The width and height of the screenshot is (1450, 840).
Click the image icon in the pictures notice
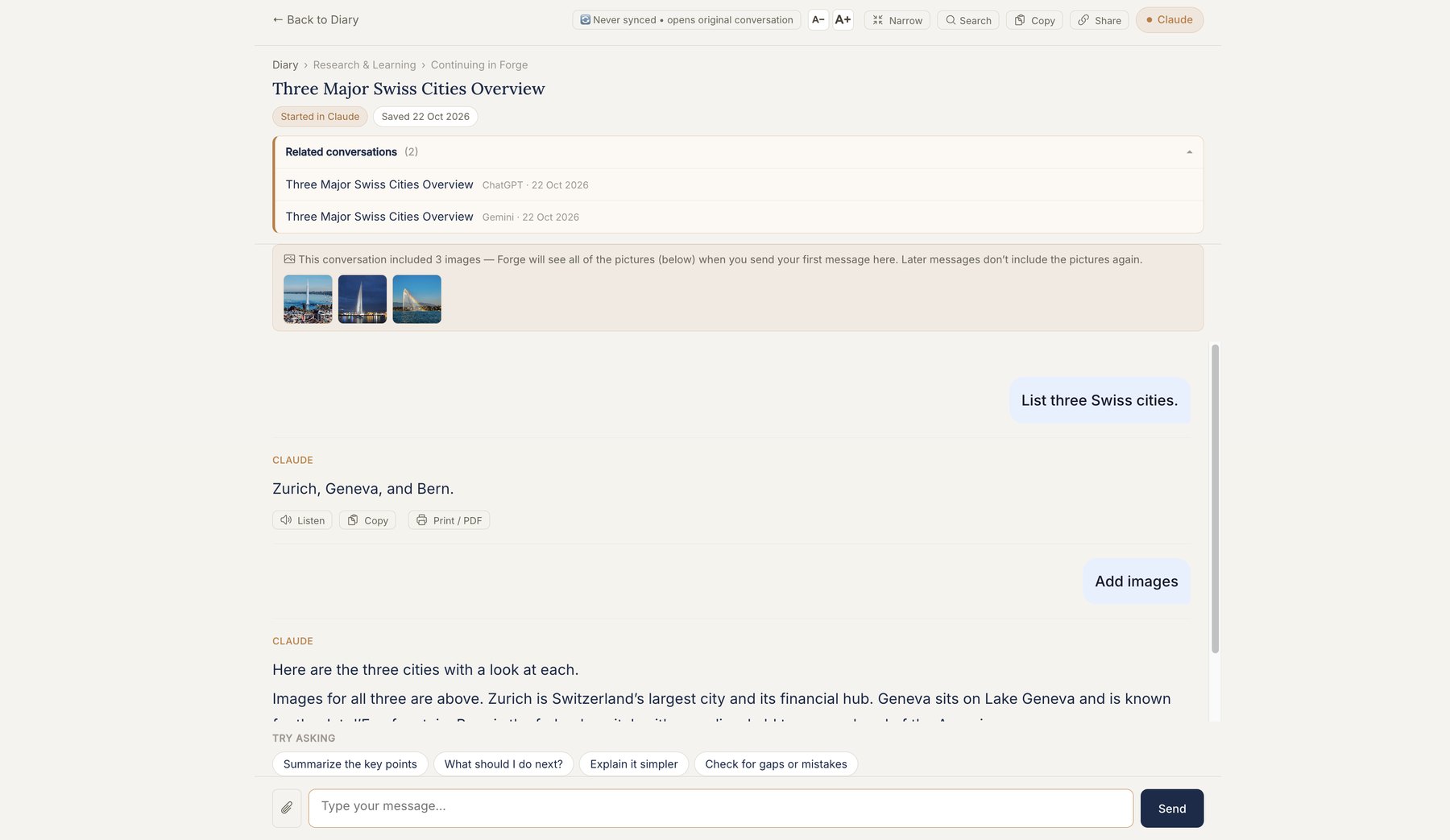(x=289, y=259)
